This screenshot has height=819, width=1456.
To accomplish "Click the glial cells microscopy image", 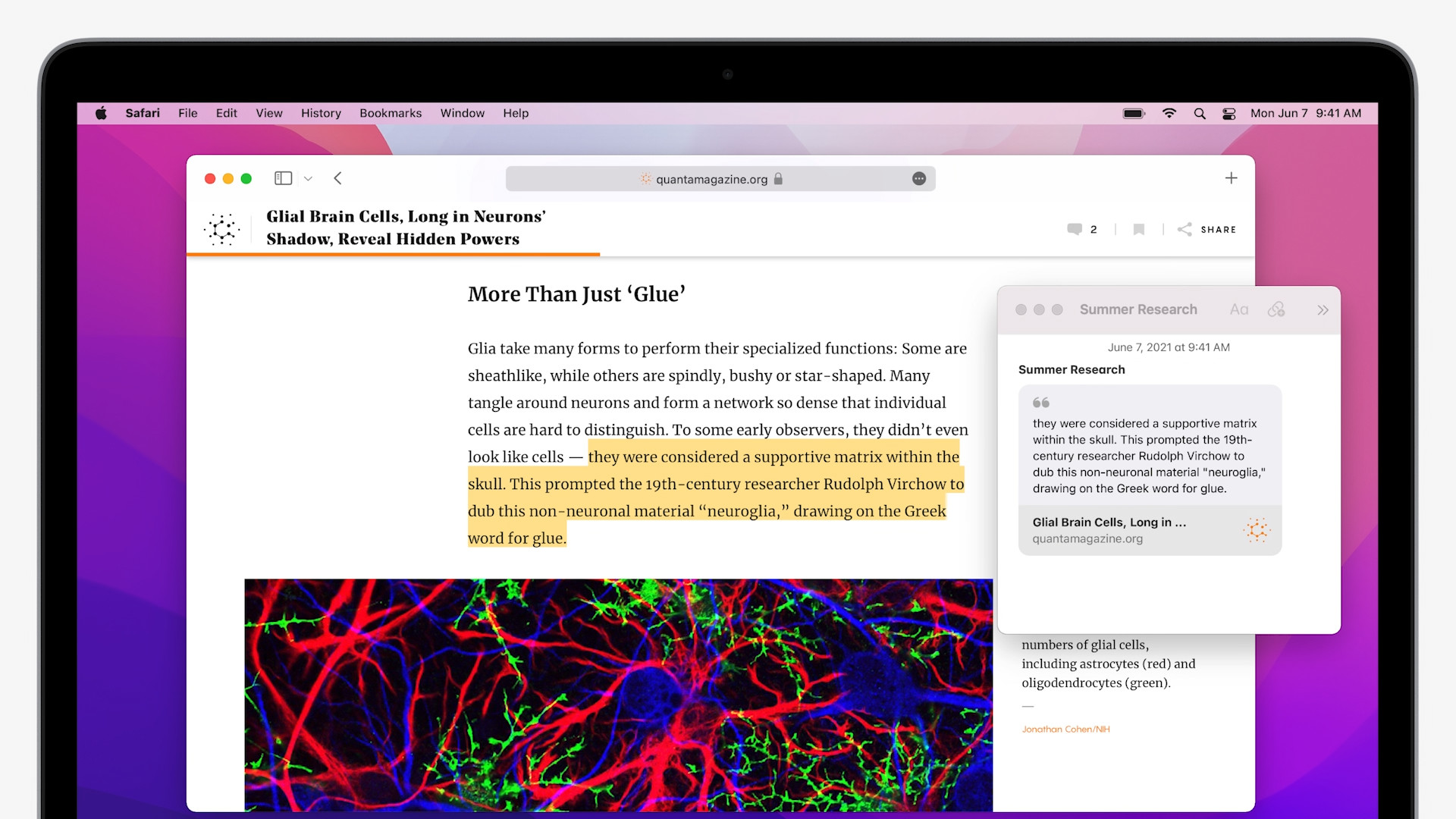I will [x=618, y=694].
